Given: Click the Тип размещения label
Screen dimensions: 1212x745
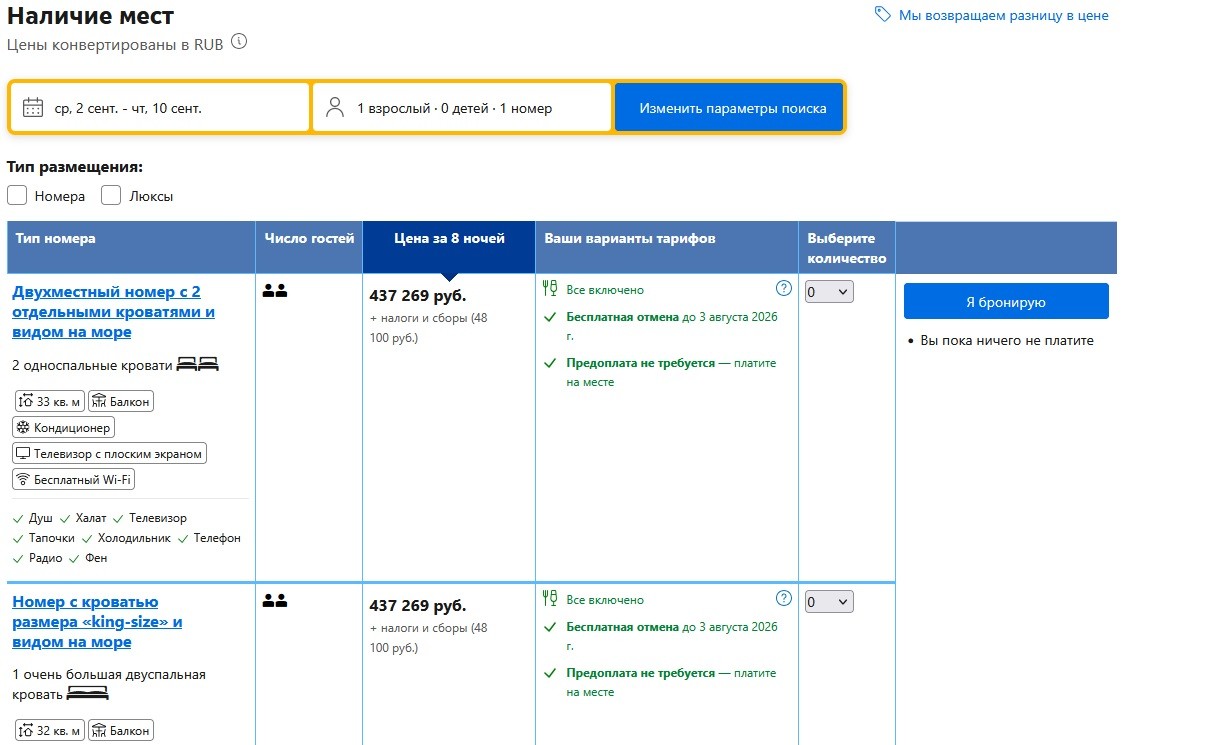Looking at the screenshot, I should click(74, 167).
